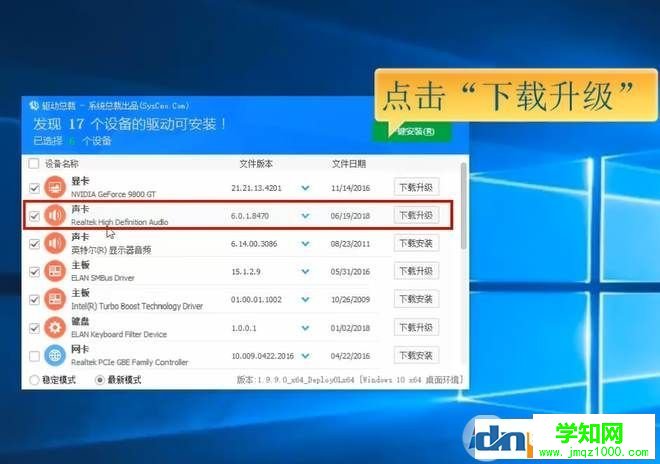Image resolution: width=660 pixels, height=464 pixels.
Task: Click 下载安装 for Realtek PCIe GBE Family Controller
Action: [x=416, y=356]
